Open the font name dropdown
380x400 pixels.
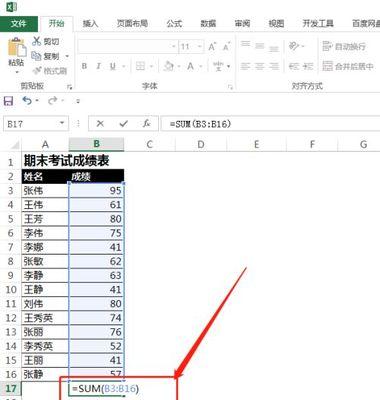coord(174,46)
